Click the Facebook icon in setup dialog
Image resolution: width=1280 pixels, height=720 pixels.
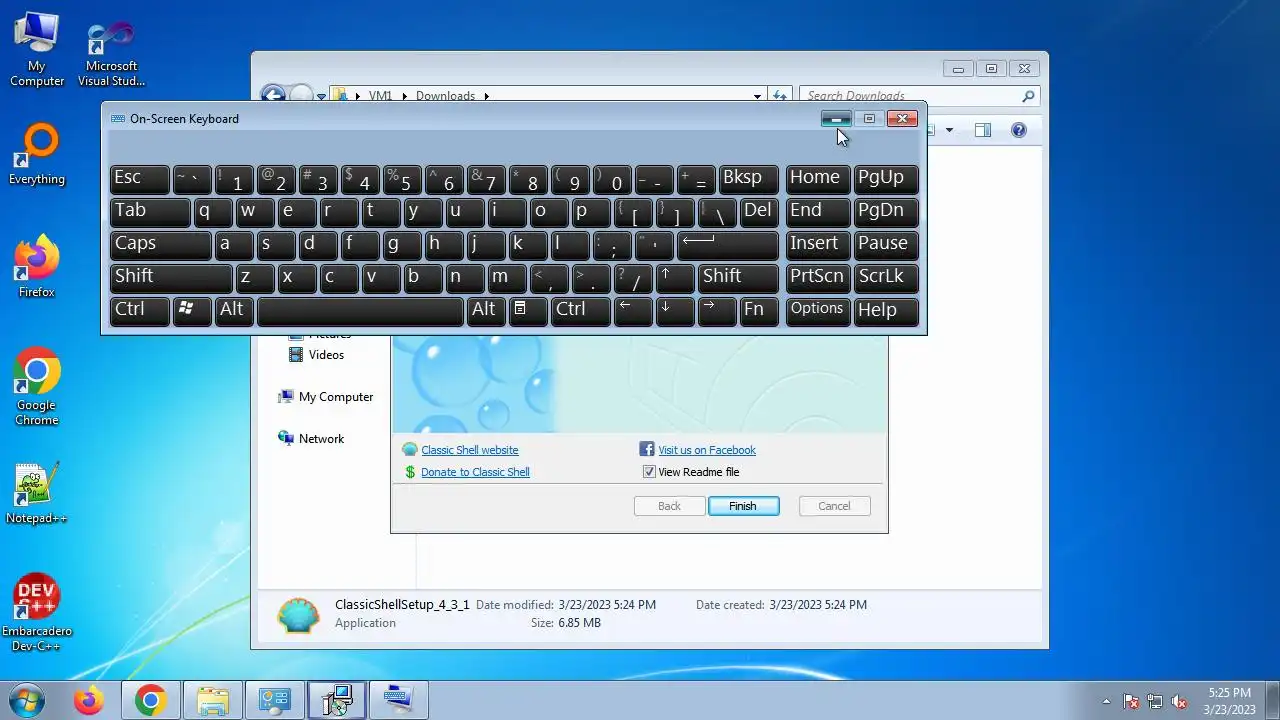(x=647, y=450)
